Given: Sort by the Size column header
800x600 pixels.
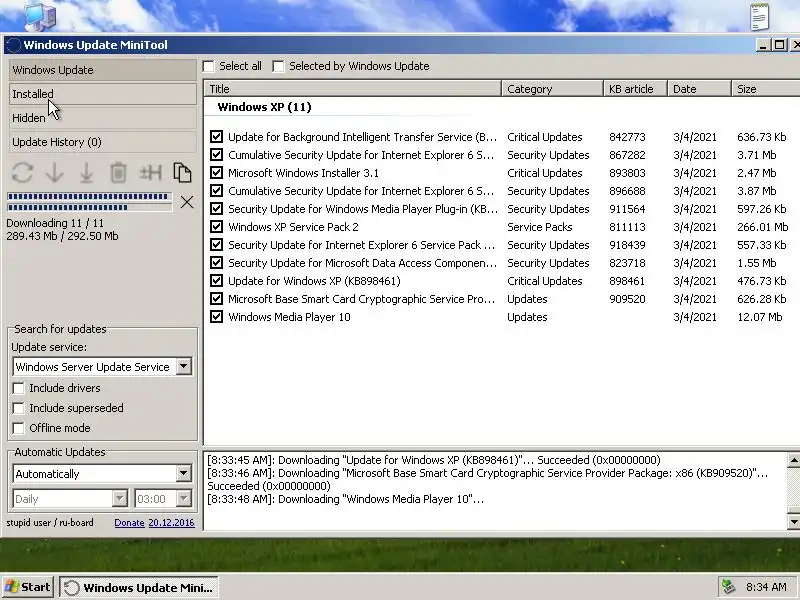Looking at the screenshot, I should (766, 89).
